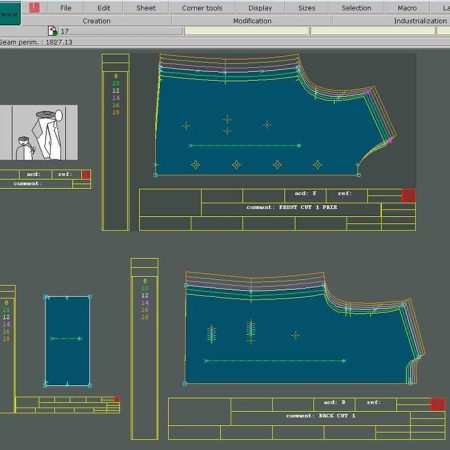Select the right dart marking on back piece
450x450 pixels.
pyautogui.click(x=251, y=332)
